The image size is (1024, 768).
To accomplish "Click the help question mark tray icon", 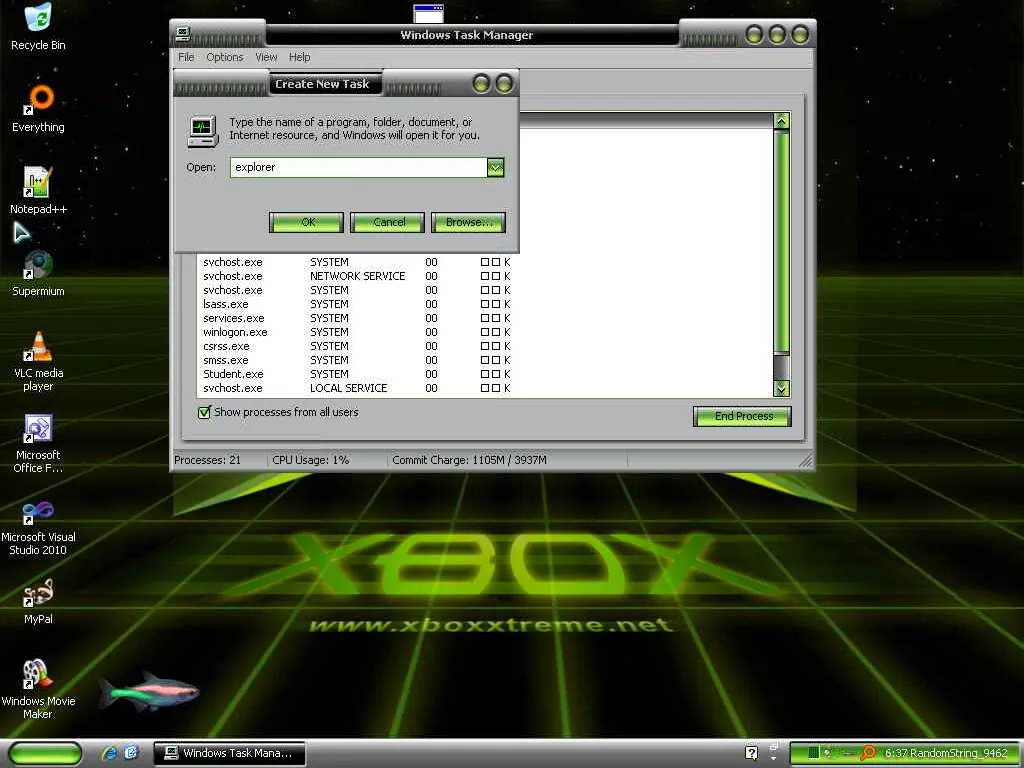I will (x=751, y=753).
